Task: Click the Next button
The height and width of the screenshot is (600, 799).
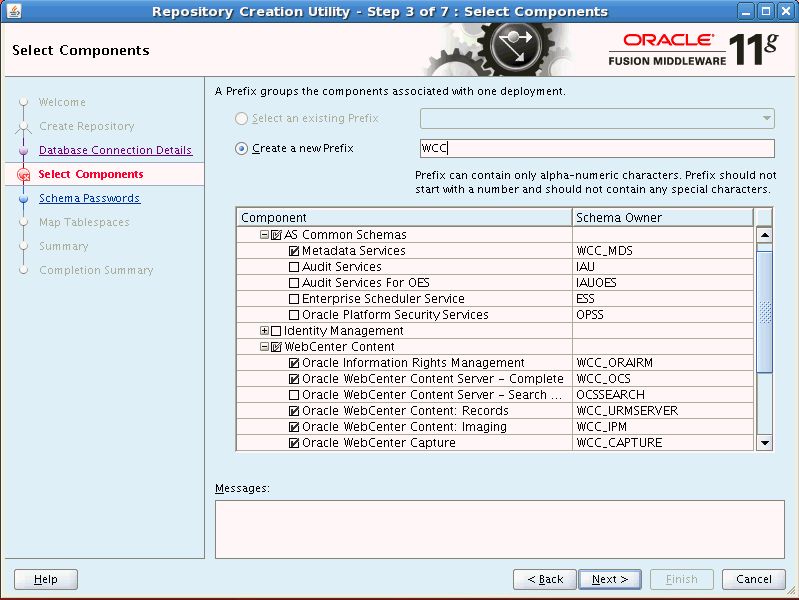Action: click(610, 580)
